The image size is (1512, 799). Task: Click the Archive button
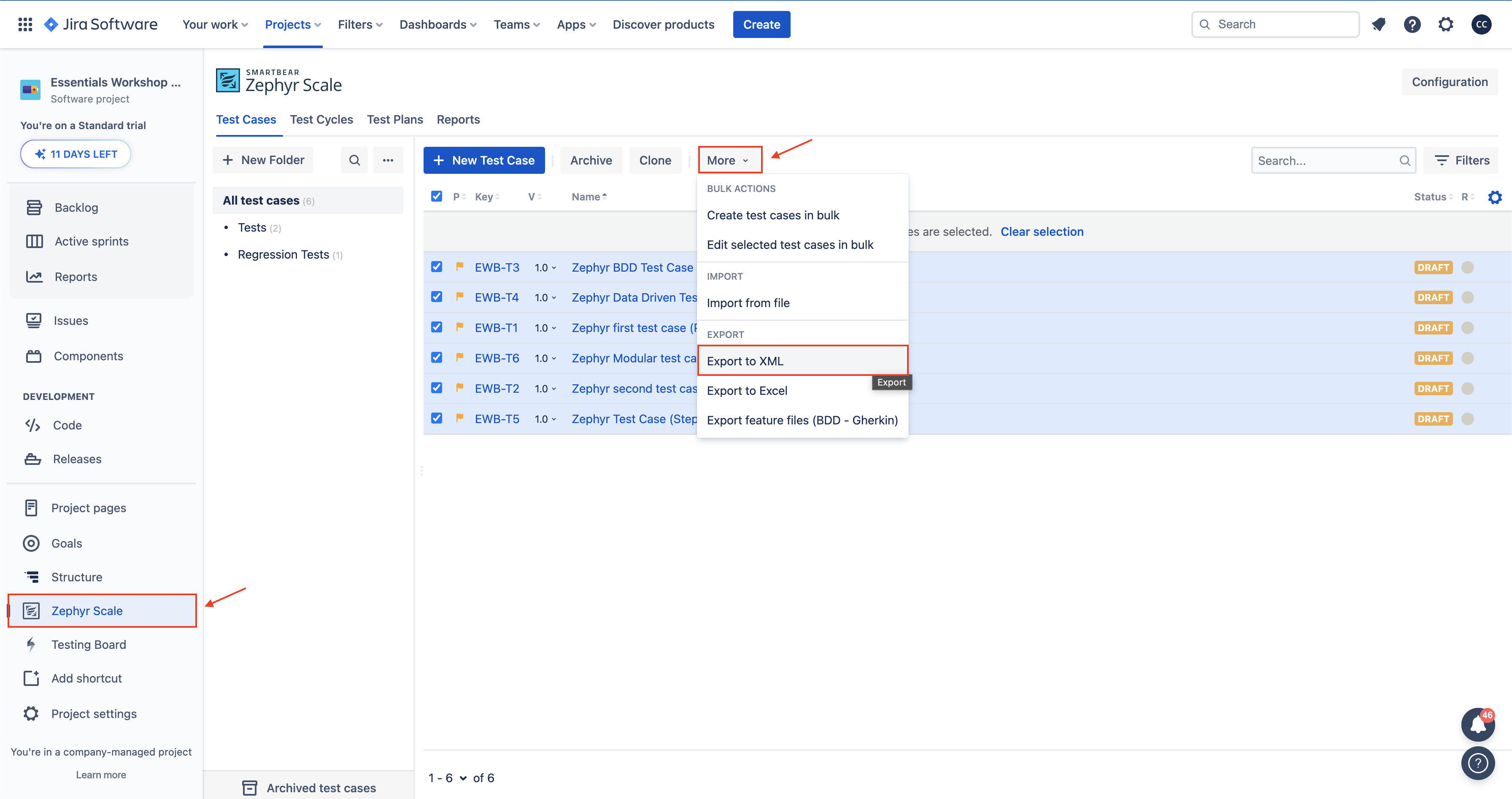click(x=591, y=160)
